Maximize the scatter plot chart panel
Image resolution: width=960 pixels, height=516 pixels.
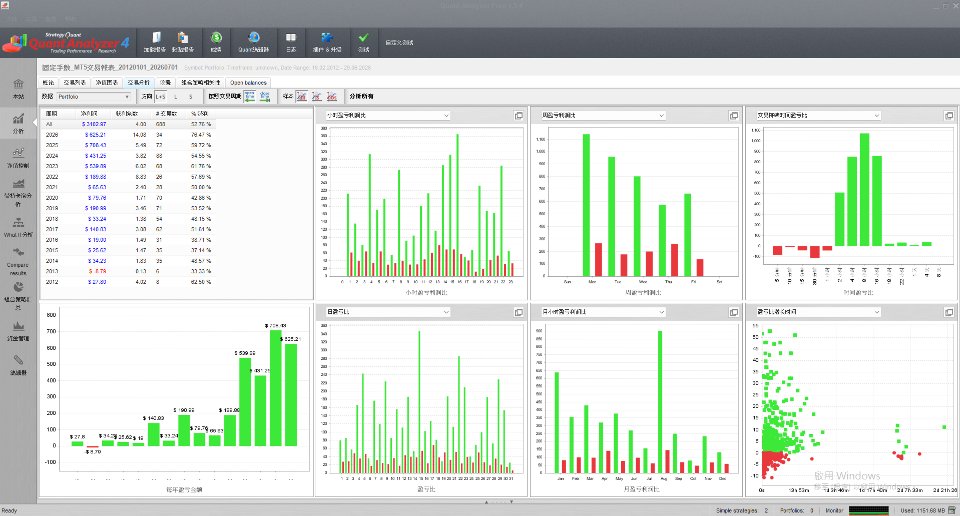(x=948, y=312)
